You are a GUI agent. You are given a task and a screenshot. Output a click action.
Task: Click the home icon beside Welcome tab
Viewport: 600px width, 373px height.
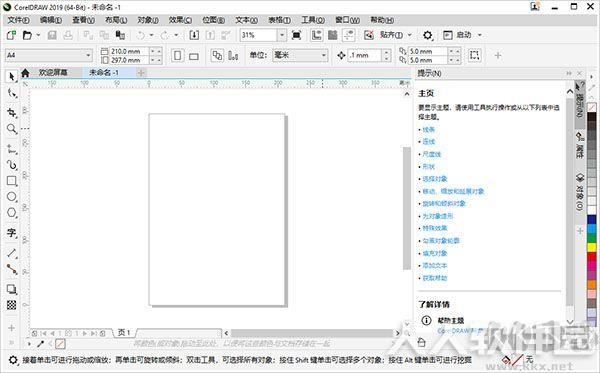[x=25, y=73]
